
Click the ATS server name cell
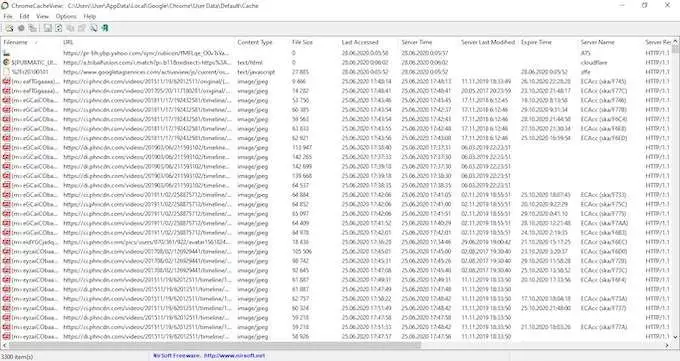point(585,53)
